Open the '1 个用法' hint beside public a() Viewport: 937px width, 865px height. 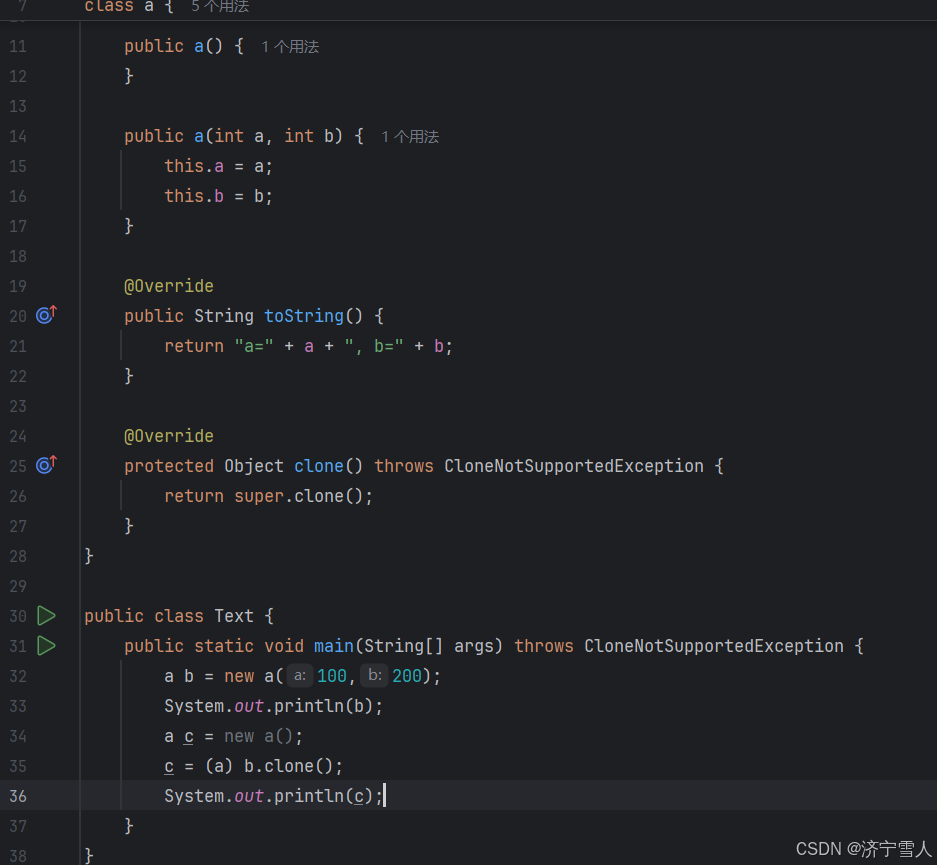tap(290, 47)
